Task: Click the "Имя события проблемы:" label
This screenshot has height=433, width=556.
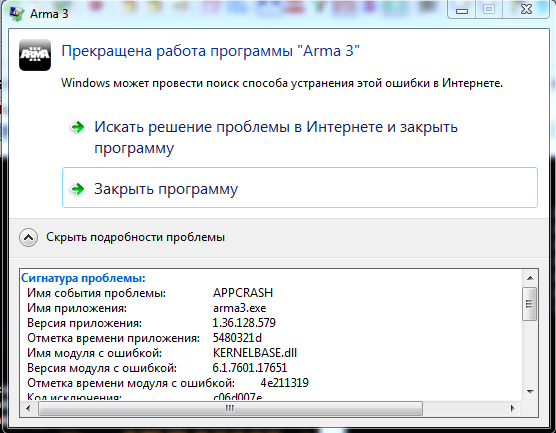Action: coord(96,293)
